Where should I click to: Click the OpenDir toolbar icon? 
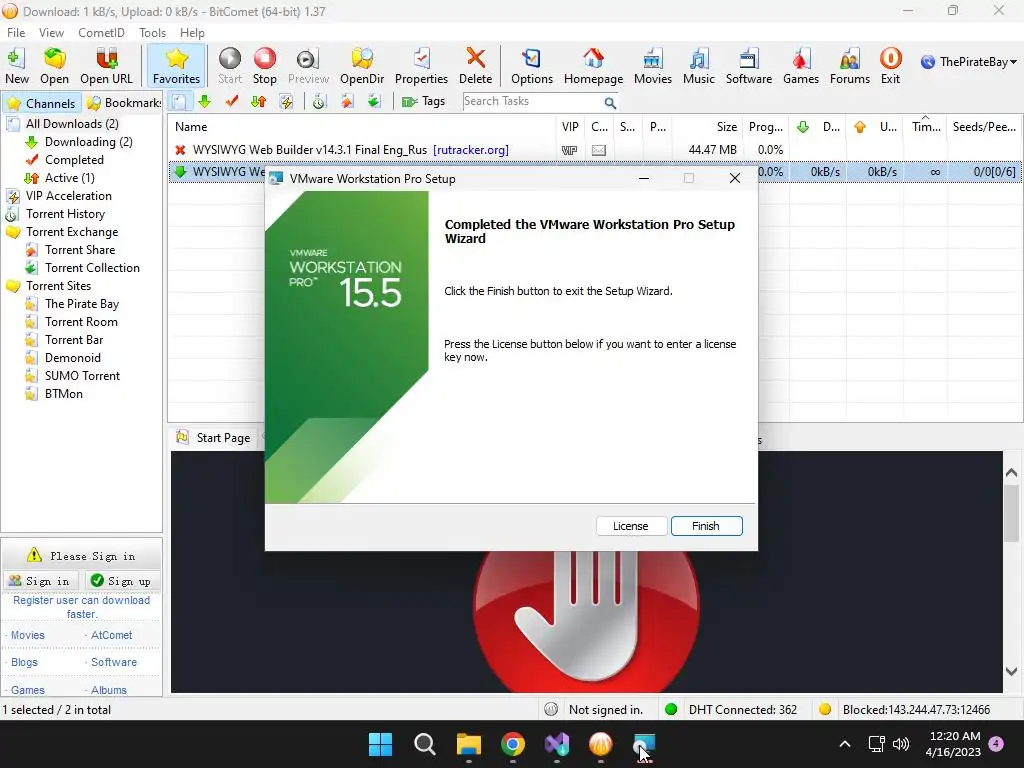point(362,66)
